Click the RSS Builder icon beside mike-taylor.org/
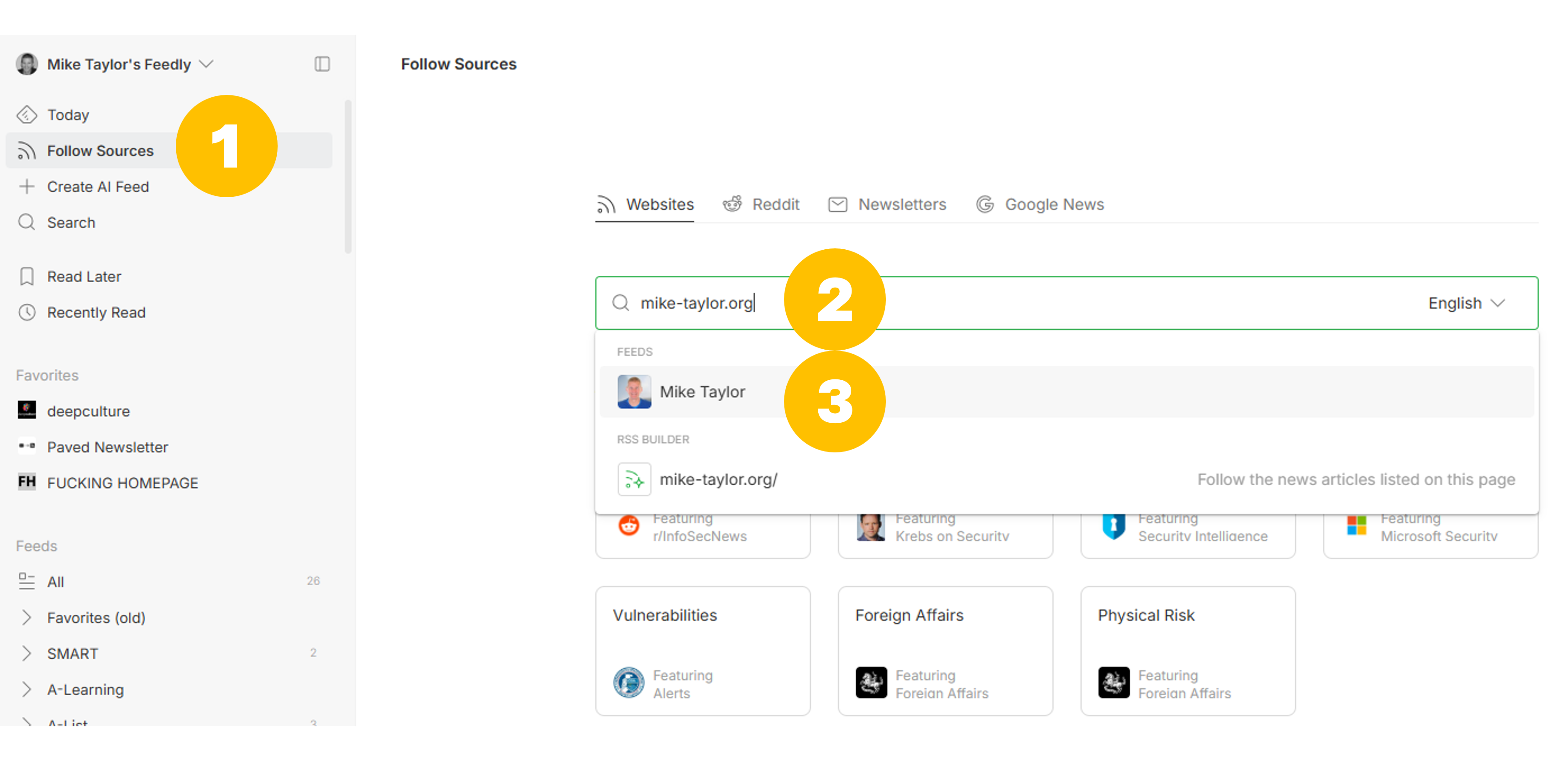This screenshot has width=1568, height=761. point(634,480)
